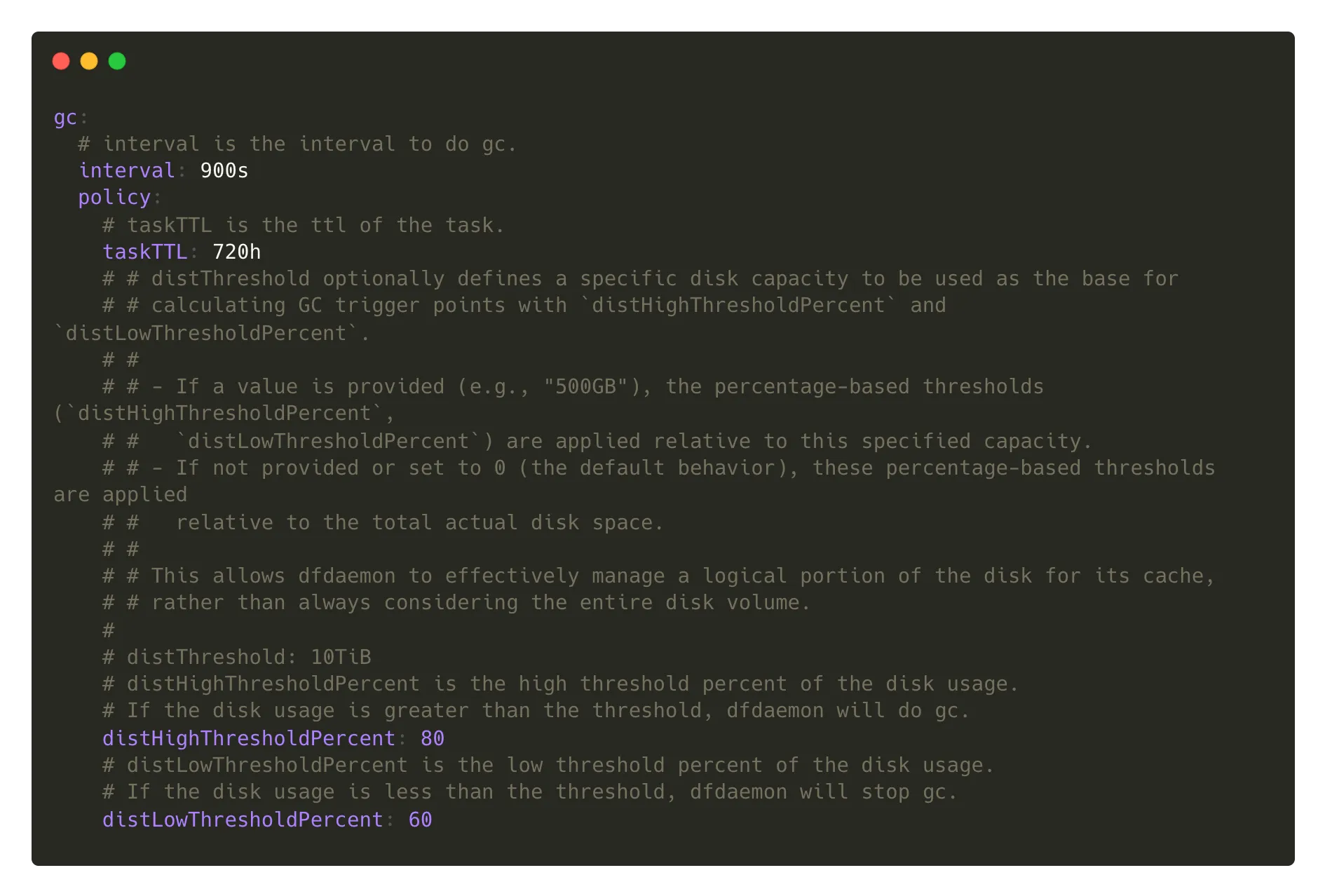Click the comment line about dfdaemon managing a logical portion
1325x896 pixels.
pyautogui.click(x=659, y=576)
